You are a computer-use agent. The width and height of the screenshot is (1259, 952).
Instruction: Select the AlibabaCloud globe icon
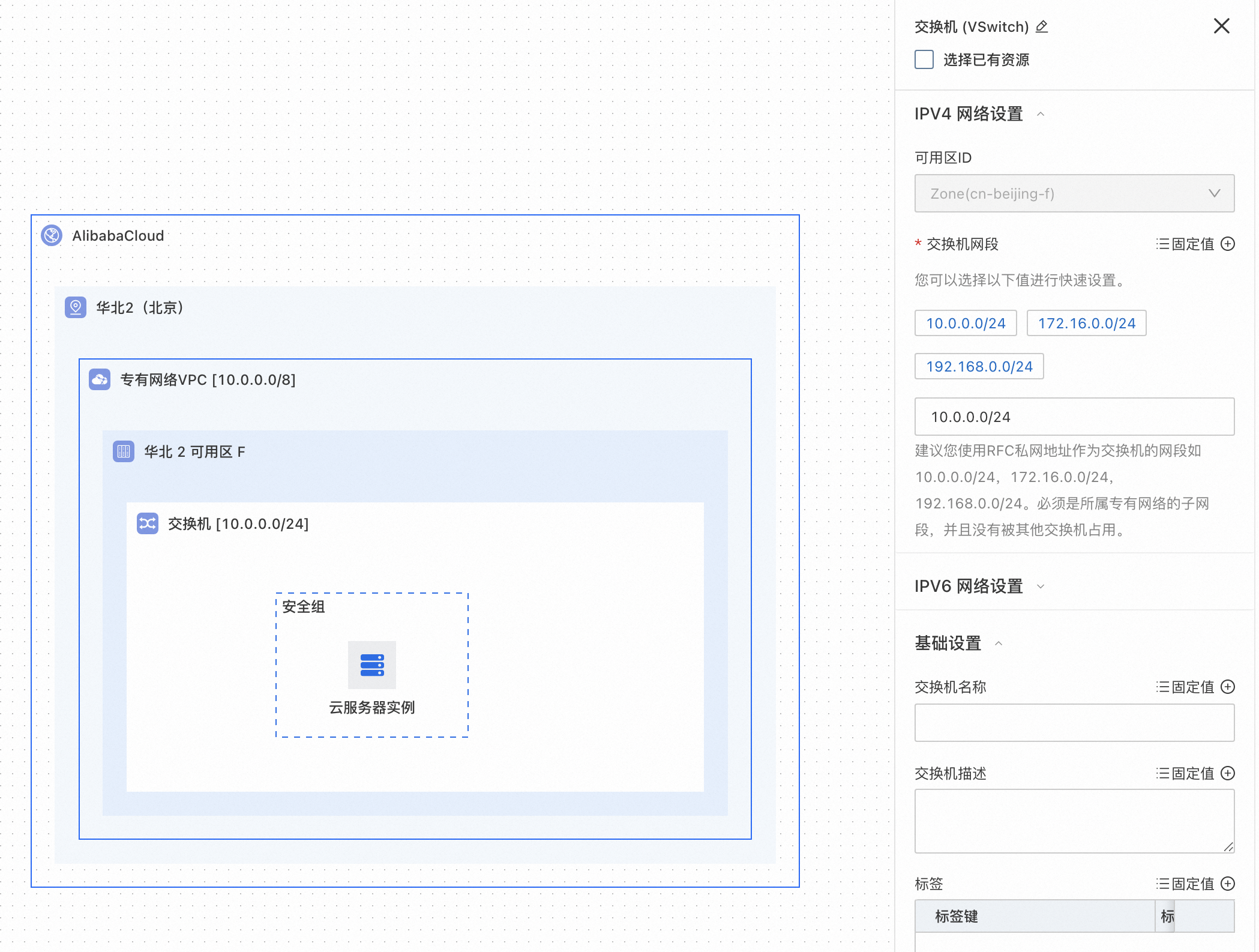tap(52, 235)
